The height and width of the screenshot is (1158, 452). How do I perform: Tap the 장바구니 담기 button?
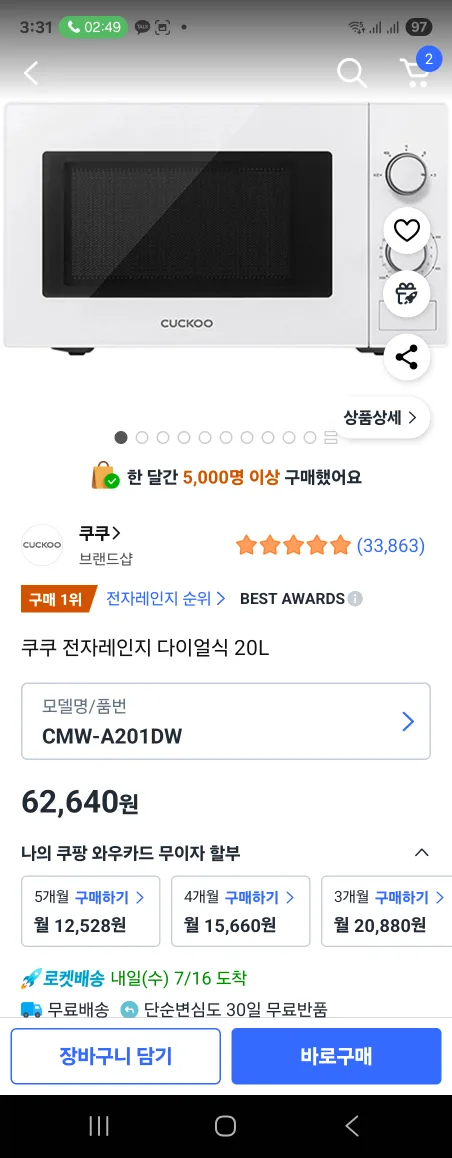(x=115, y=1056)
